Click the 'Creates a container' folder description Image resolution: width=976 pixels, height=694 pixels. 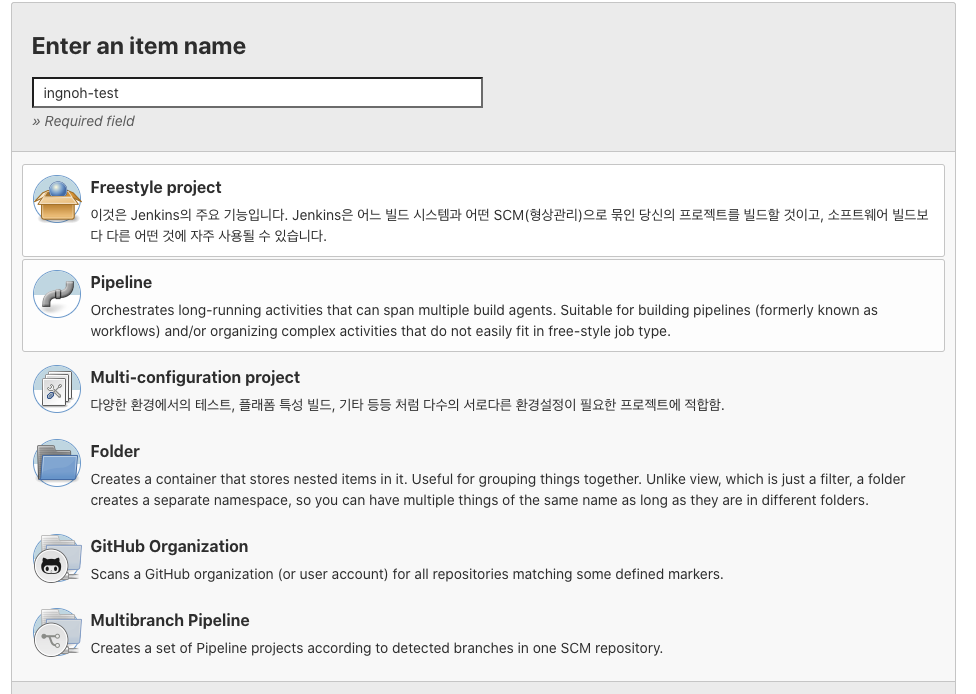pos(497,490)
